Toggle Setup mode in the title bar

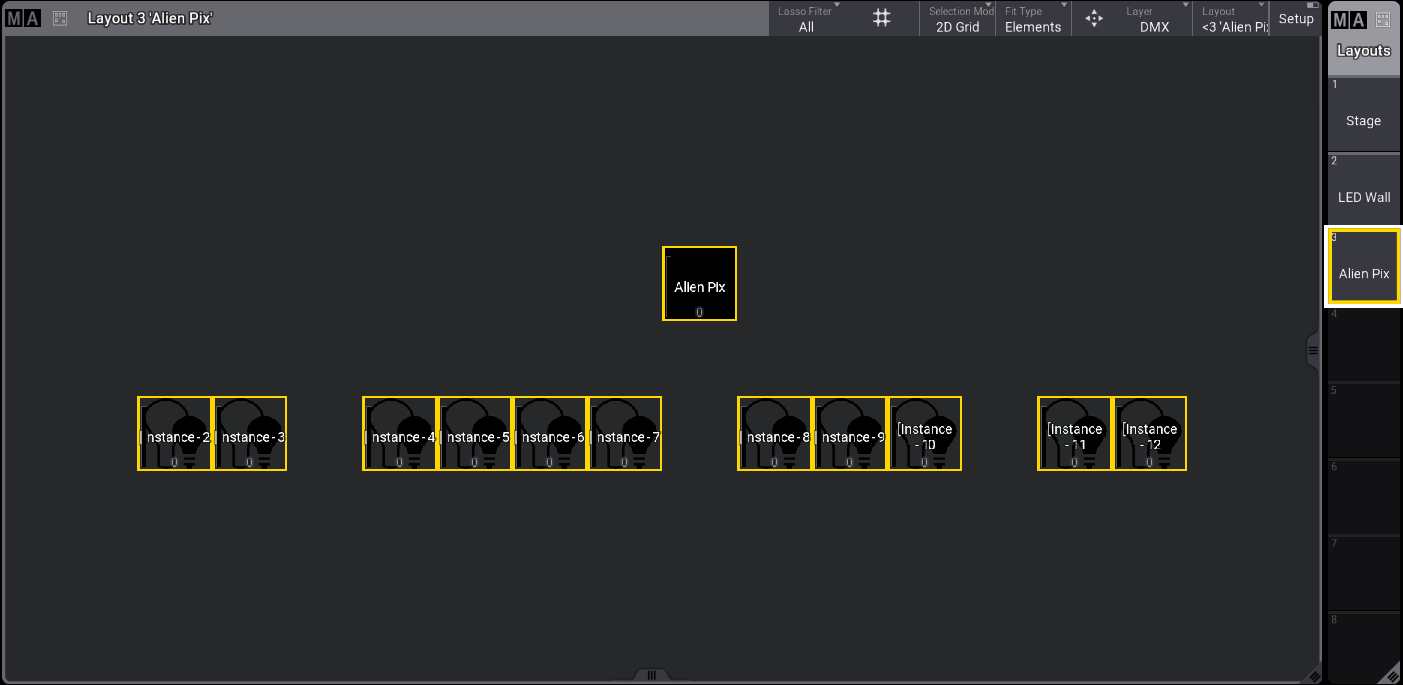[1296, 19]
